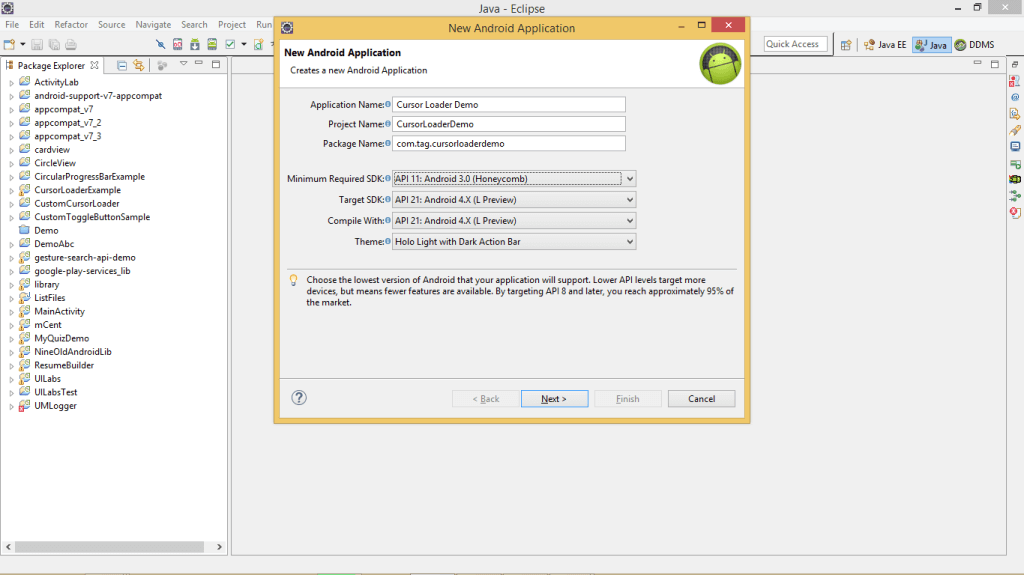Screen dimensions: 1024x575
Task: Click the scroll-right arrow in Package Explorer
Action: 219,547
